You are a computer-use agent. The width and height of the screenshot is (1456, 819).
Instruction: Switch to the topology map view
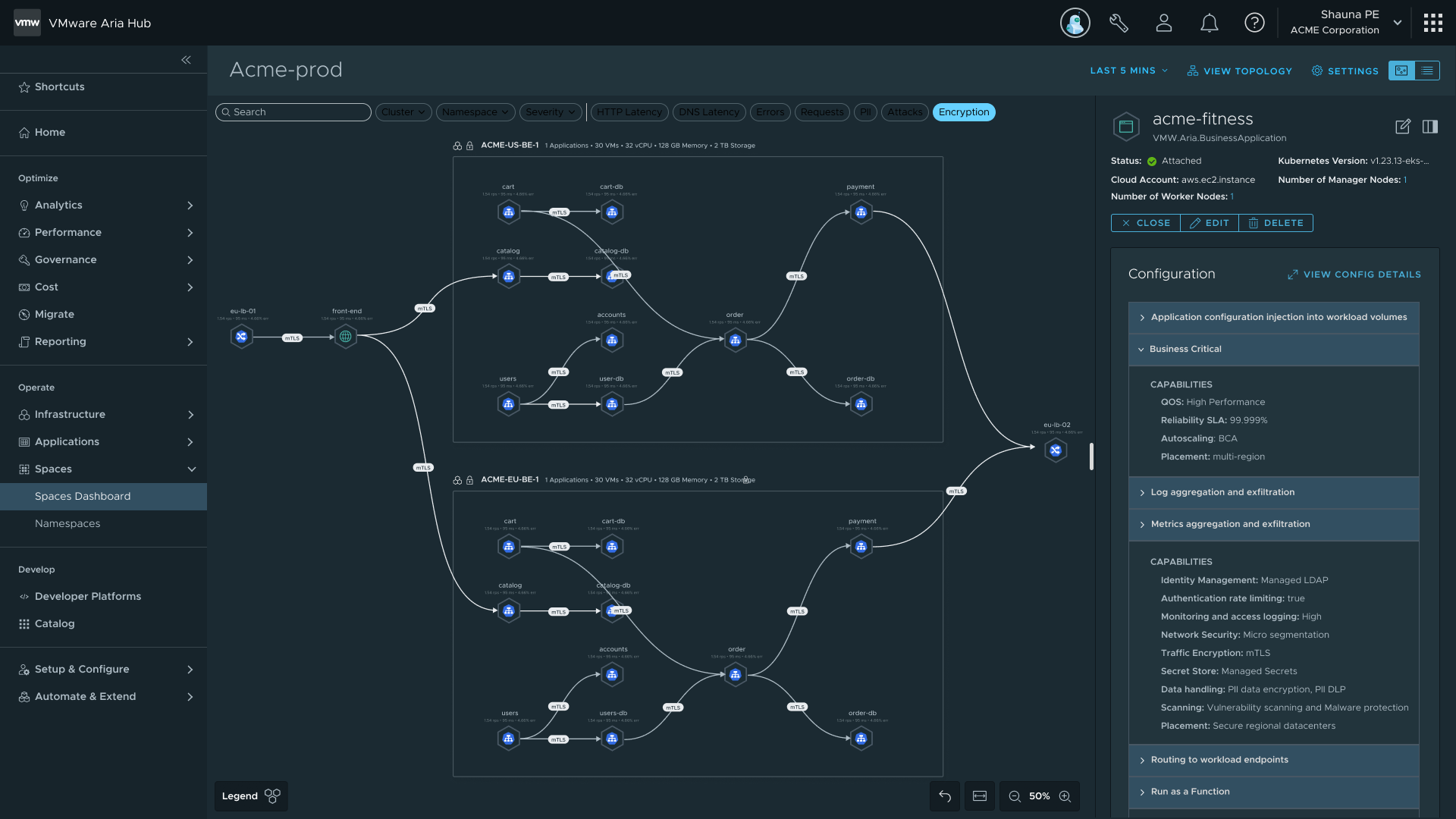click(1401, 71)
